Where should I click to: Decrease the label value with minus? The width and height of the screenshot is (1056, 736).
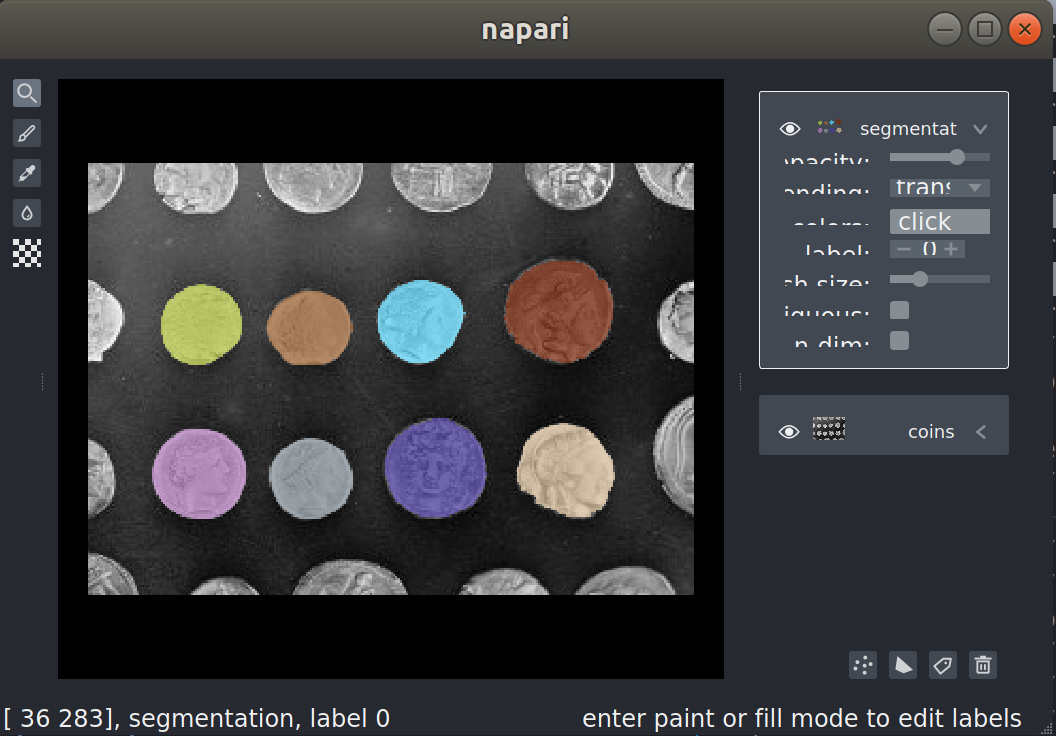pyautogui.click(x=904, y=249)
